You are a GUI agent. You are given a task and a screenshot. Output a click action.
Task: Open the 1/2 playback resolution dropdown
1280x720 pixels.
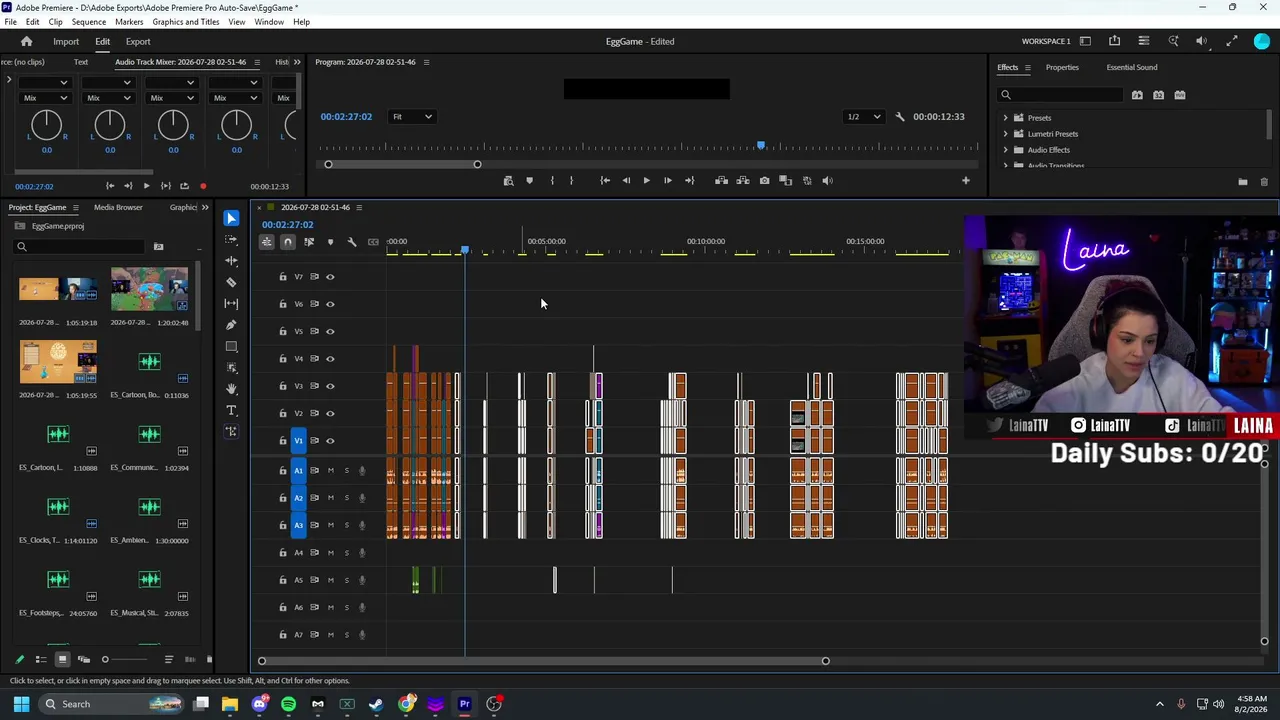tap(864, 117)
